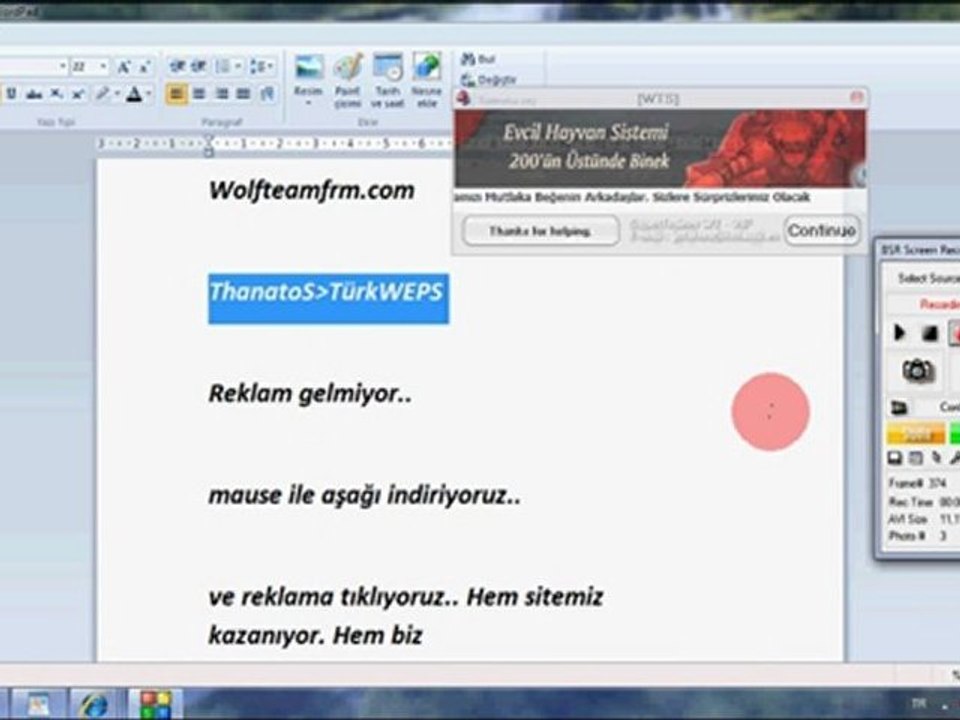
Task: Toggle superscript formatting
Action: (x=78, y=94)
